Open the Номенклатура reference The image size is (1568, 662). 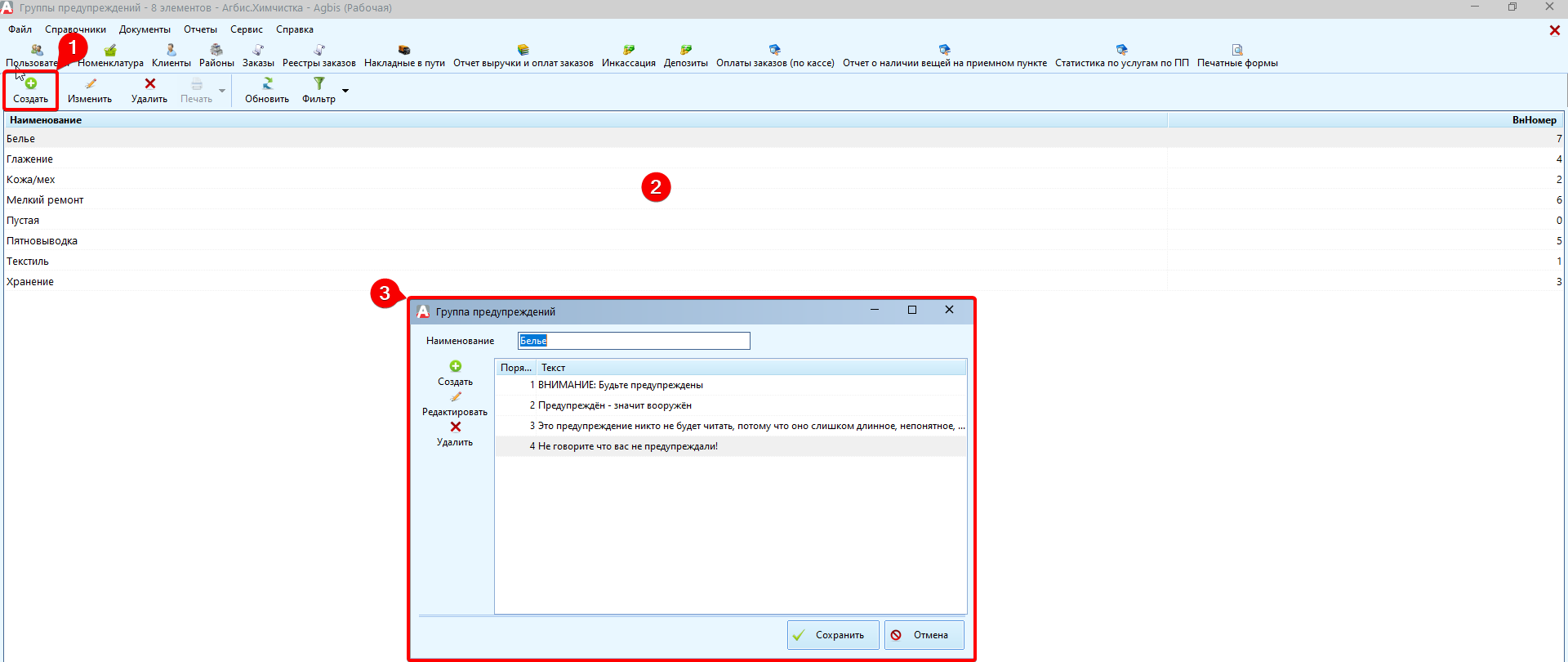click(110, 56)
